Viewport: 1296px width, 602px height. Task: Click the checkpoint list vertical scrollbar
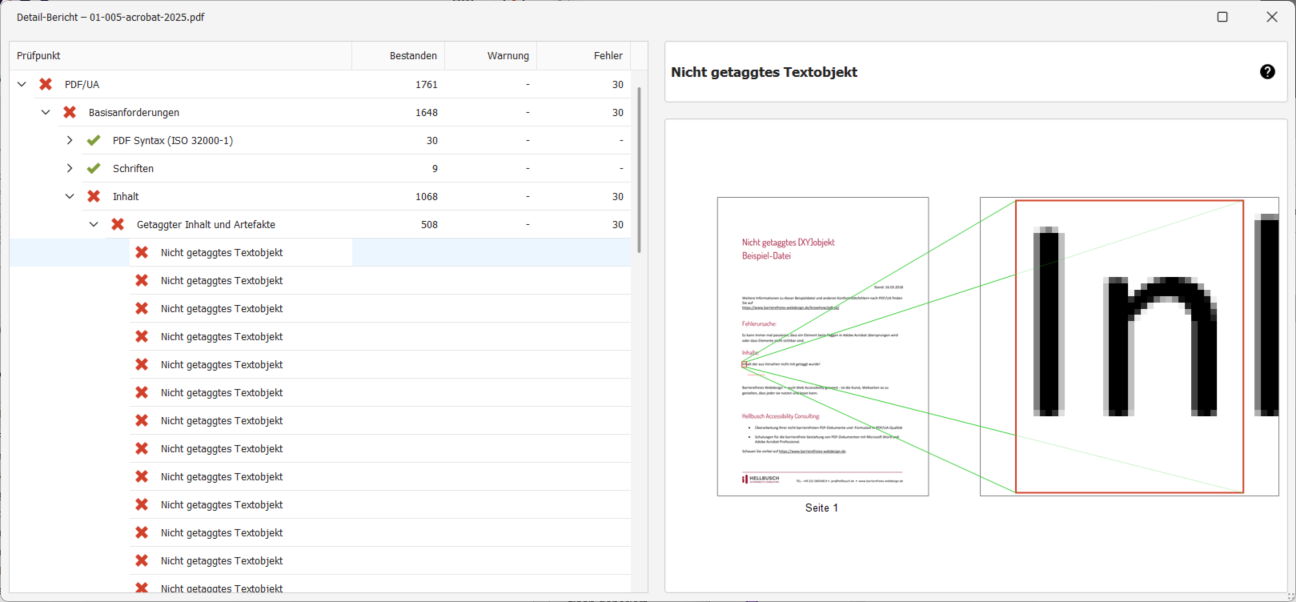tap(639, 170)
